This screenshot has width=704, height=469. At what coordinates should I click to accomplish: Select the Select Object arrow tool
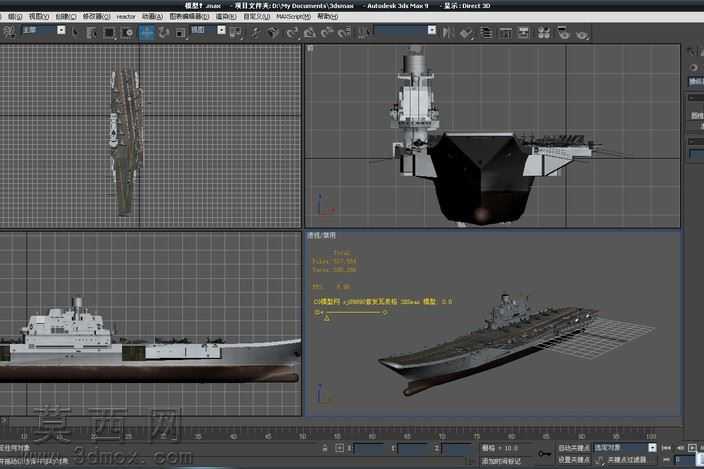click(74, 32)
